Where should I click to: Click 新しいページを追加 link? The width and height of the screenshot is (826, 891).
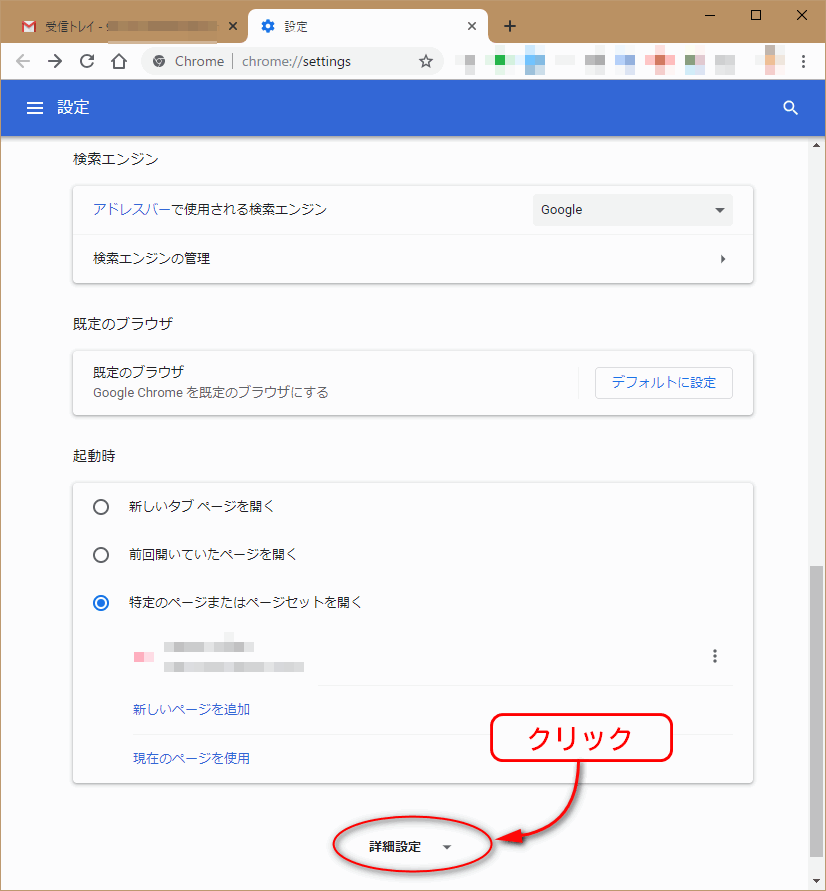[191, 710]
